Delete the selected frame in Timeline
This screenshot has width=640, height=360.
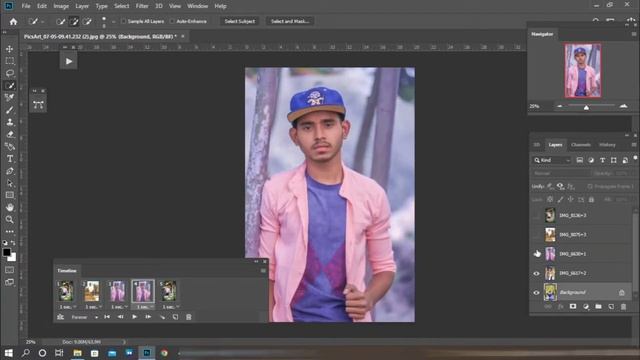click(x=189, y=317)
